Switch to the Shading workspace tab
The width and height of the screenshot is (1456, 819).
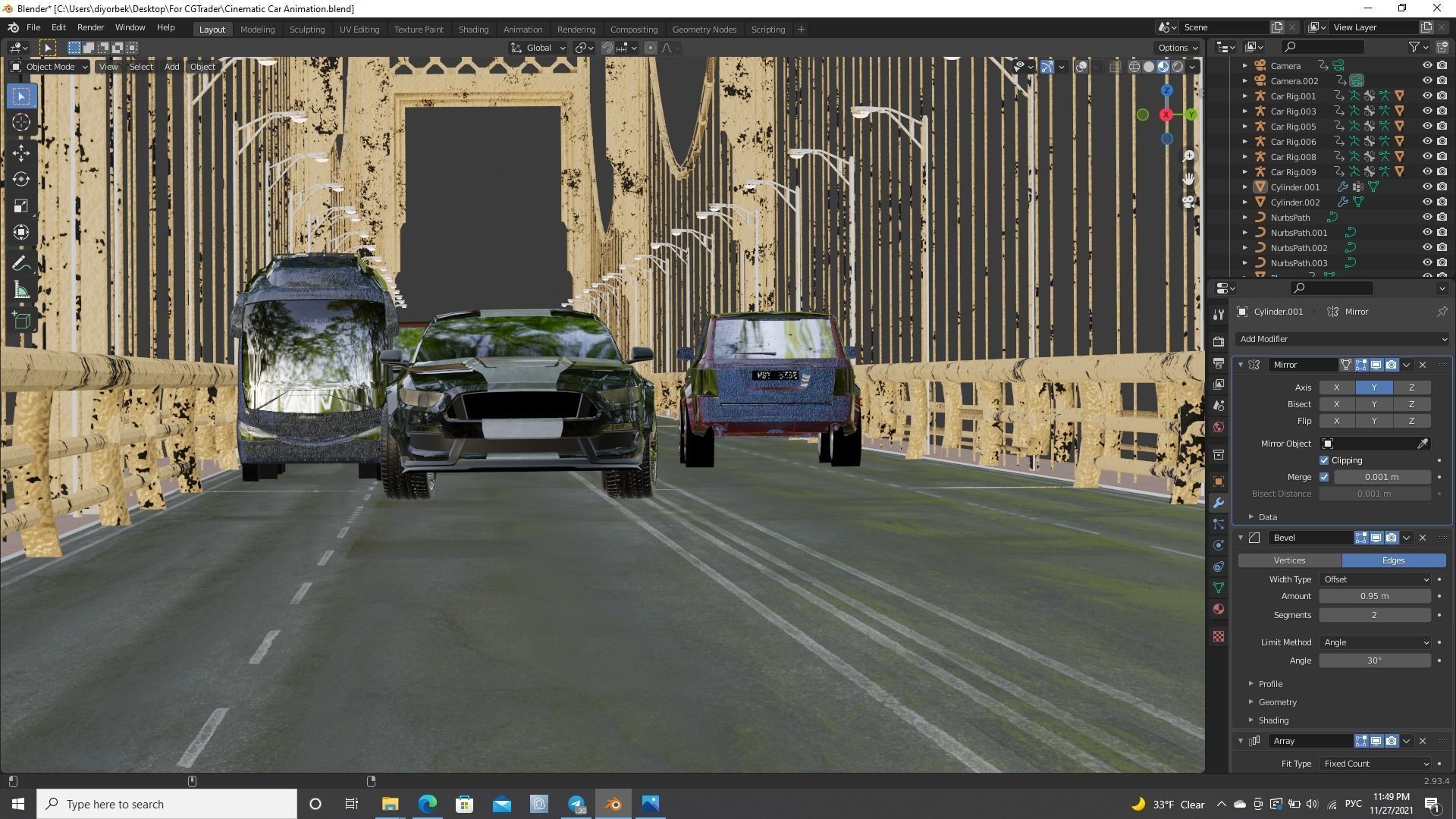[473, 30]
